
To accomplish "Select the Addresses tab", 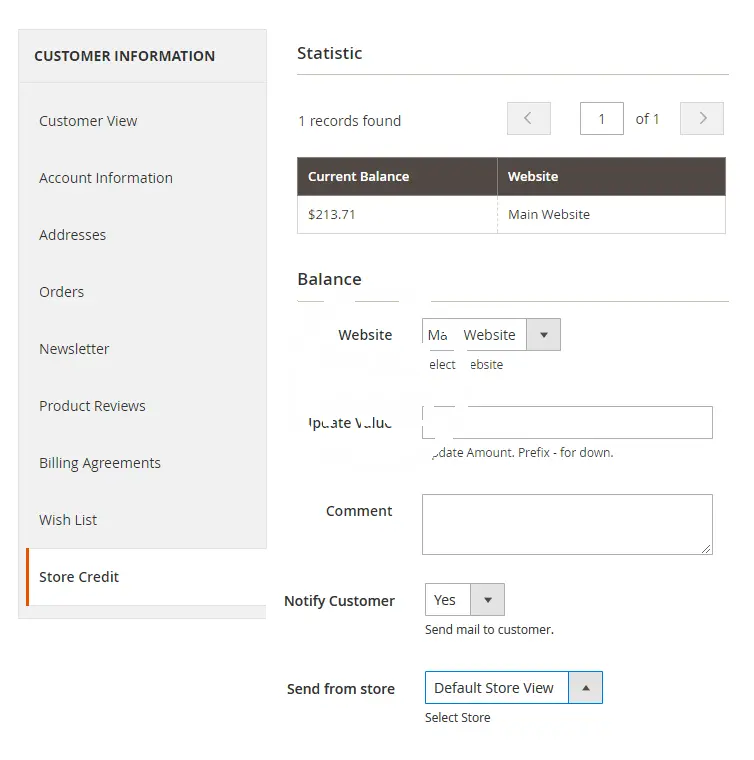I will [72, 235].
